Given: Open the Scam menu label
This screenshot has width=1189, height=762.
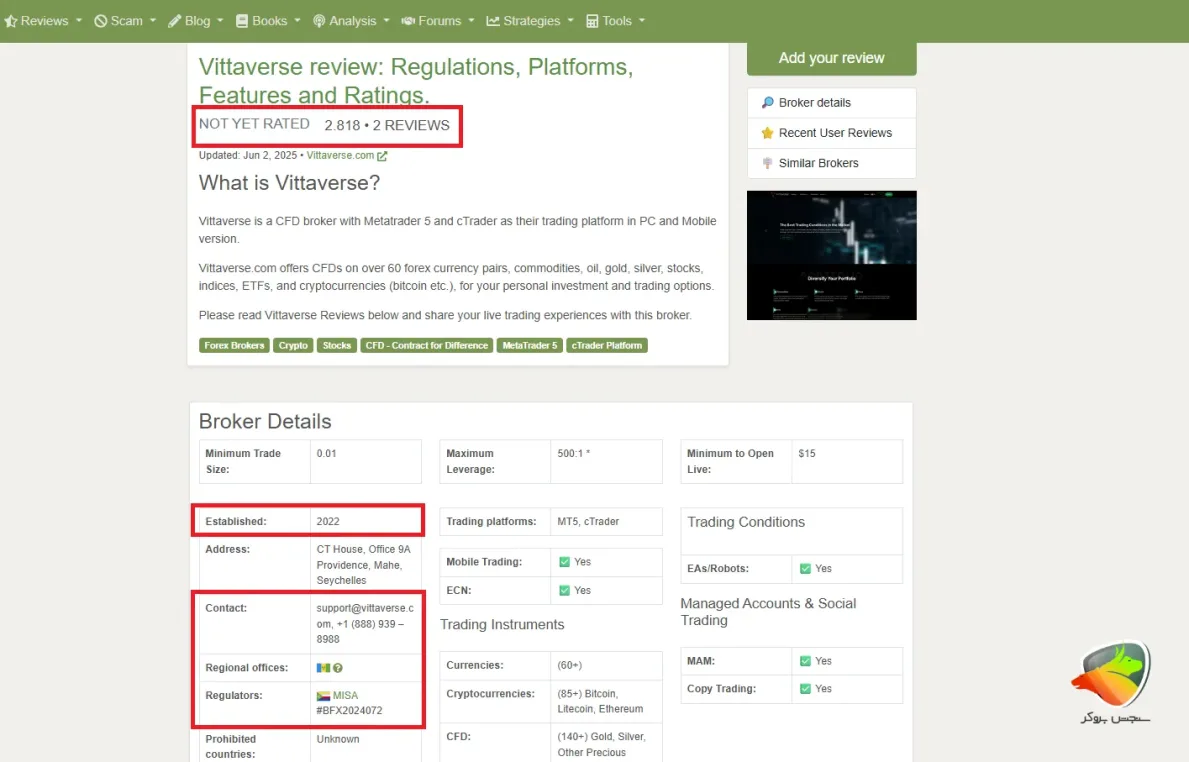Looking at the screenshot, I should click(127, 21).
